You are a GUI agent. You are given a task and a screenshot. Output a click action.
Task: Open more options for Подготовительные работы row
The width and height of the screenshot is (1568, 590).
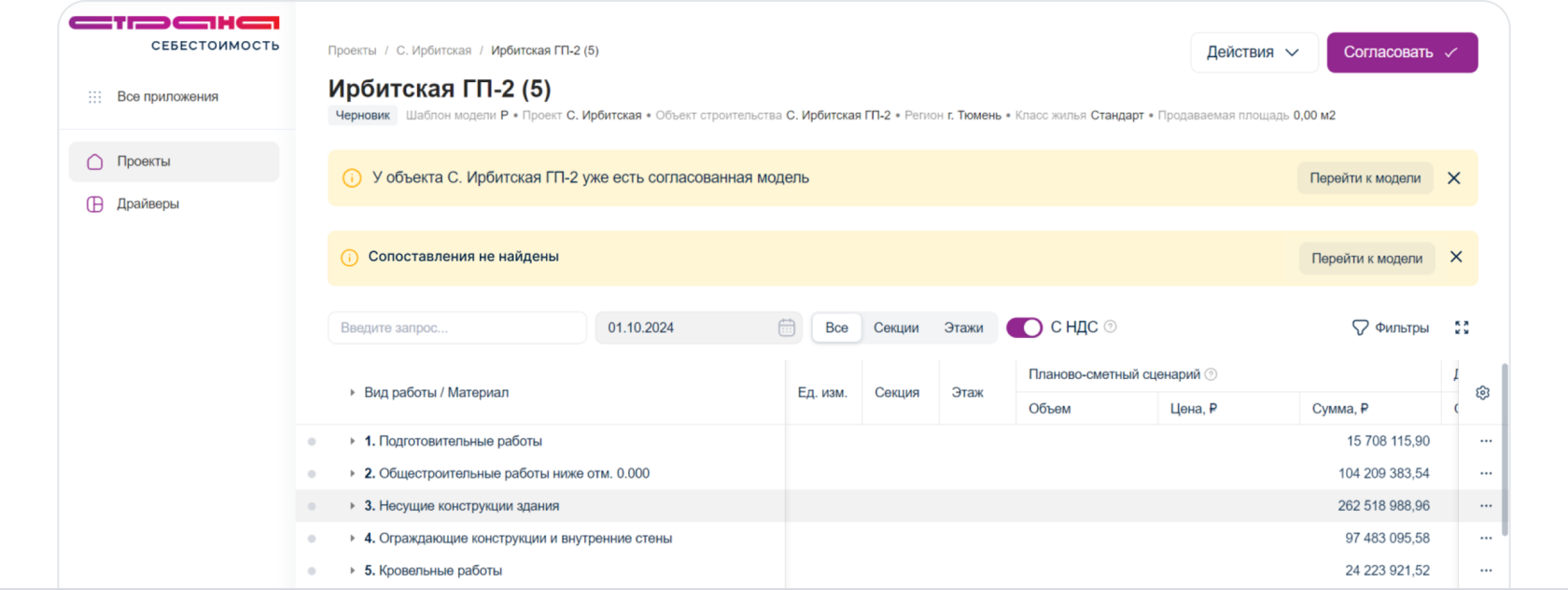click(1486, 441)
